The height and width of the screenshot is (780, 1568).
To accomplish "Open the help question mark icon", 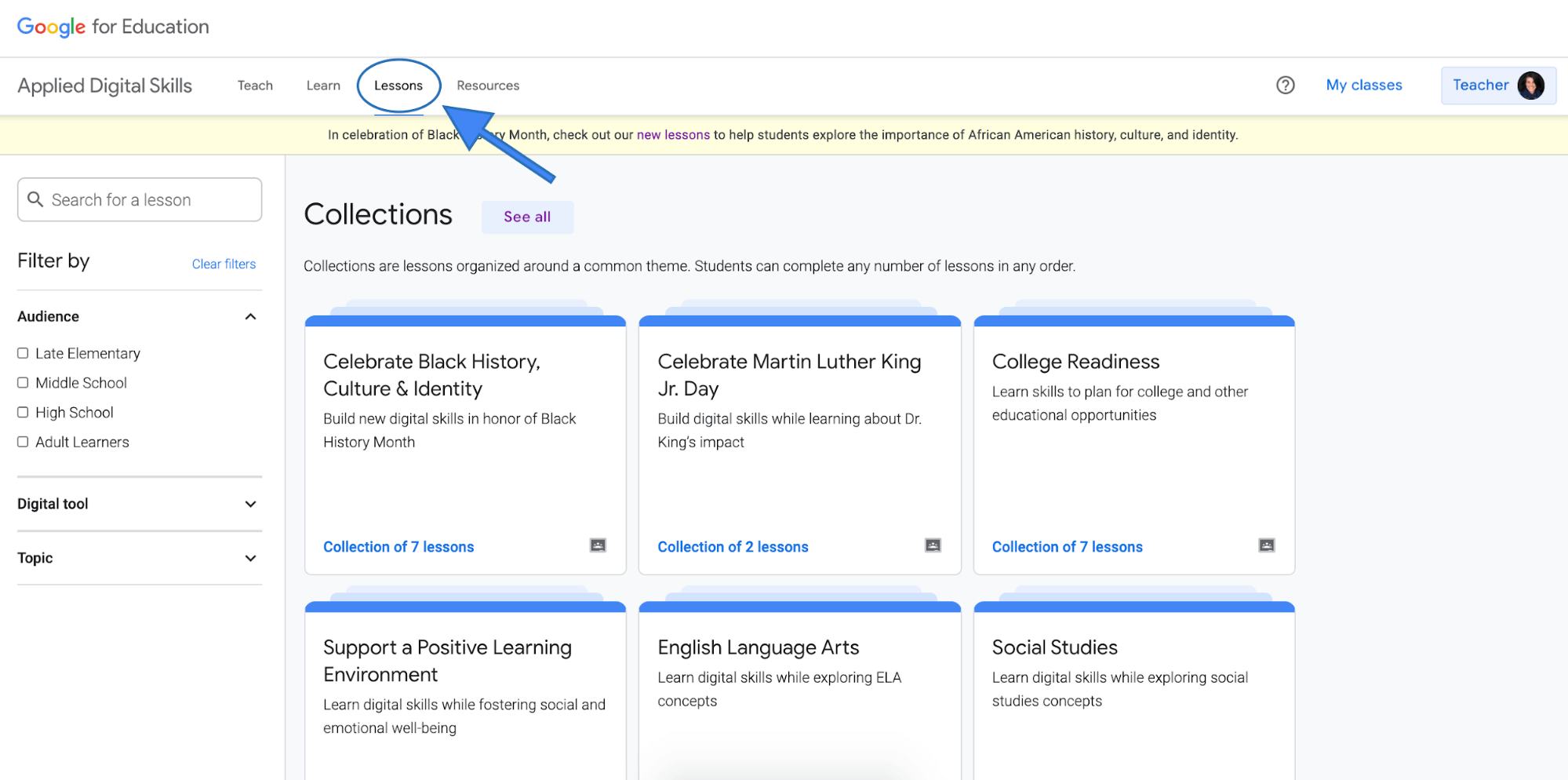I will (1285, 85).
